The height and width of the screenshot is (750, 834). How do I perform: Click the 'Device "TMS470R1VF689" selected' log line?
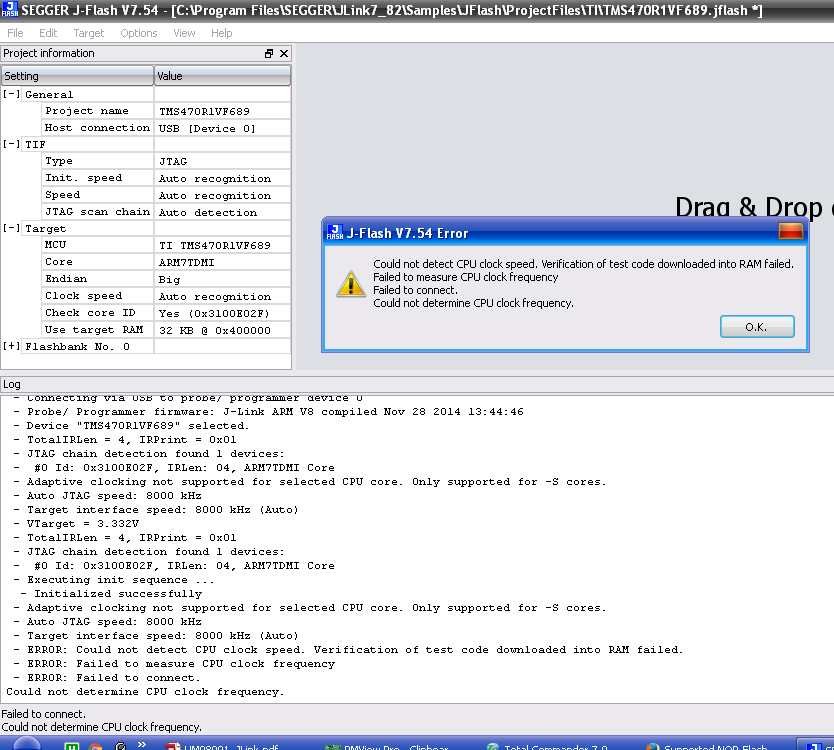(130, 426)
